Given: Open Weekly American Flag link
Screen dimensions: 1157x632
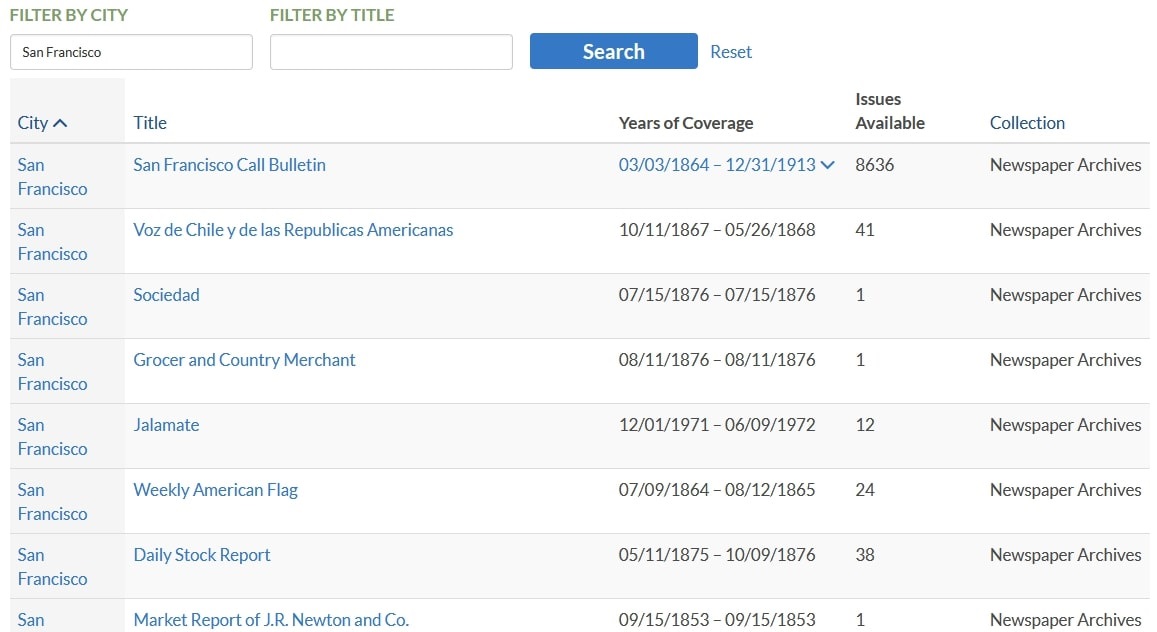Looking at the screenshot, I should pyautogui.click(x=215, y=490).
